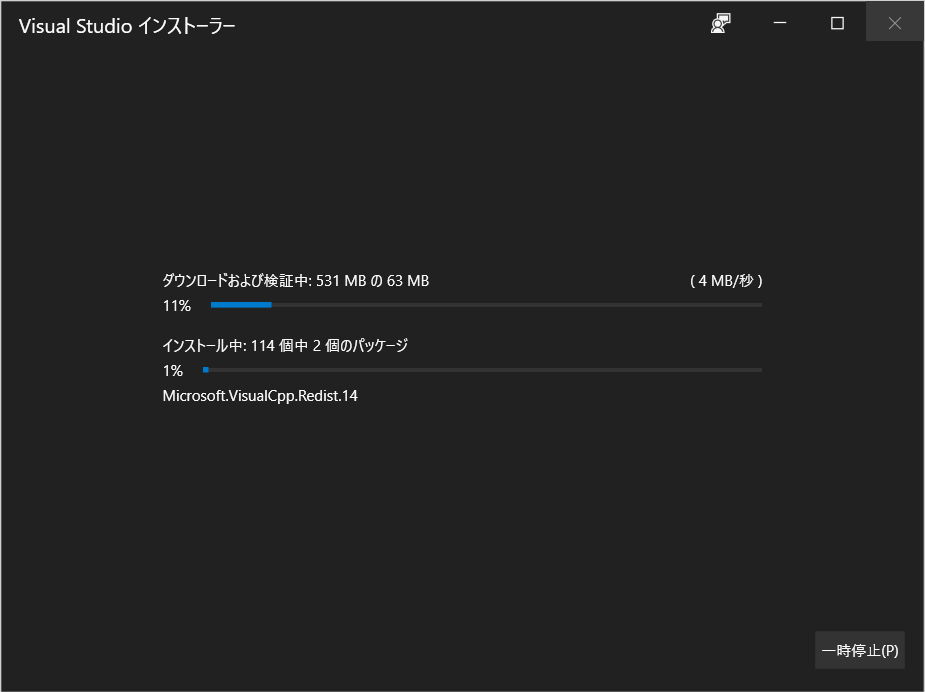Click the download progress bar at 11%

[486, 305]
